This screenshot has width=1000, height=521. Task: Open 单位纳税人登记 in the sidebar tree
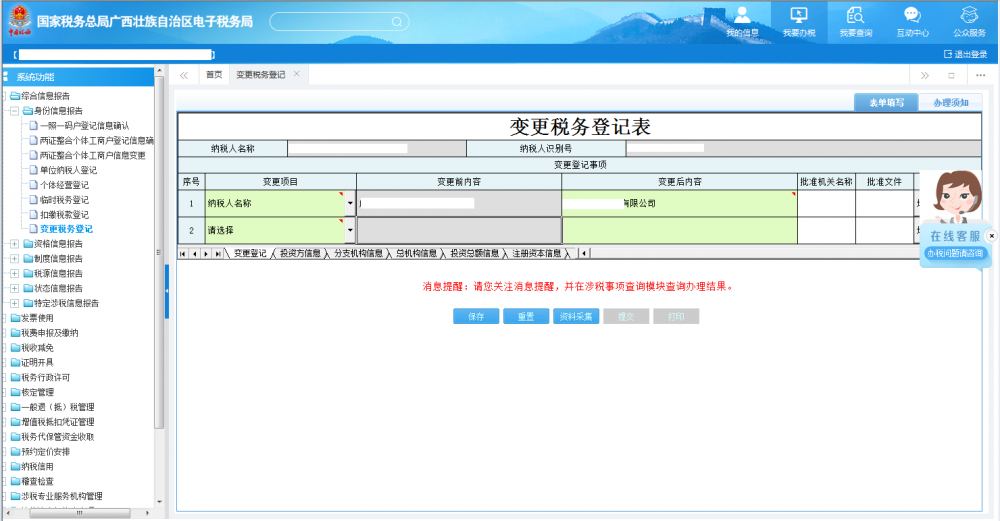[68, 170]
